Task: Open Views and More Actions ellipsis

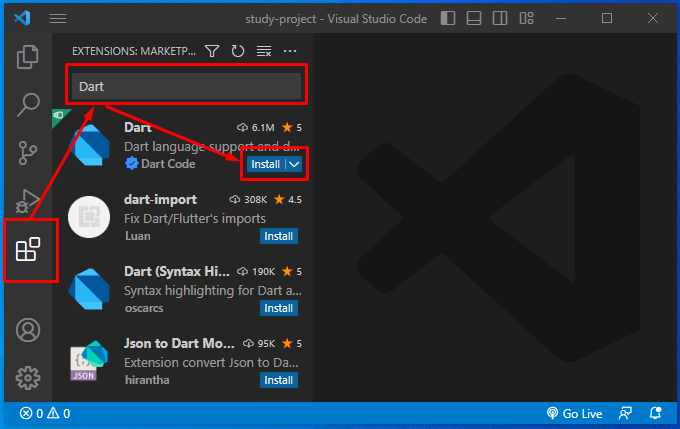Action: (x=290, y=51)
